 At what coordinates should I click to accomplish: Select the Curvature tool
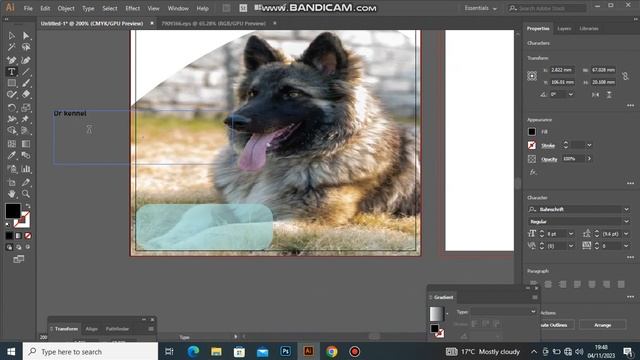coord(26,60)
